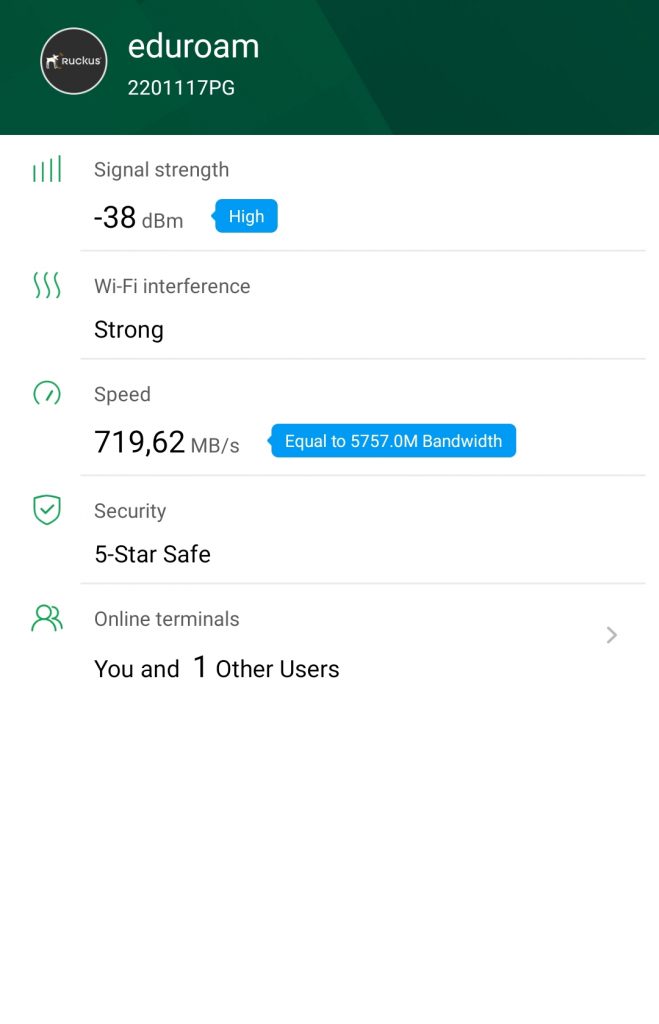Tap the Equal to 5757.0M Bandwidth badge

tap(393, 441)
